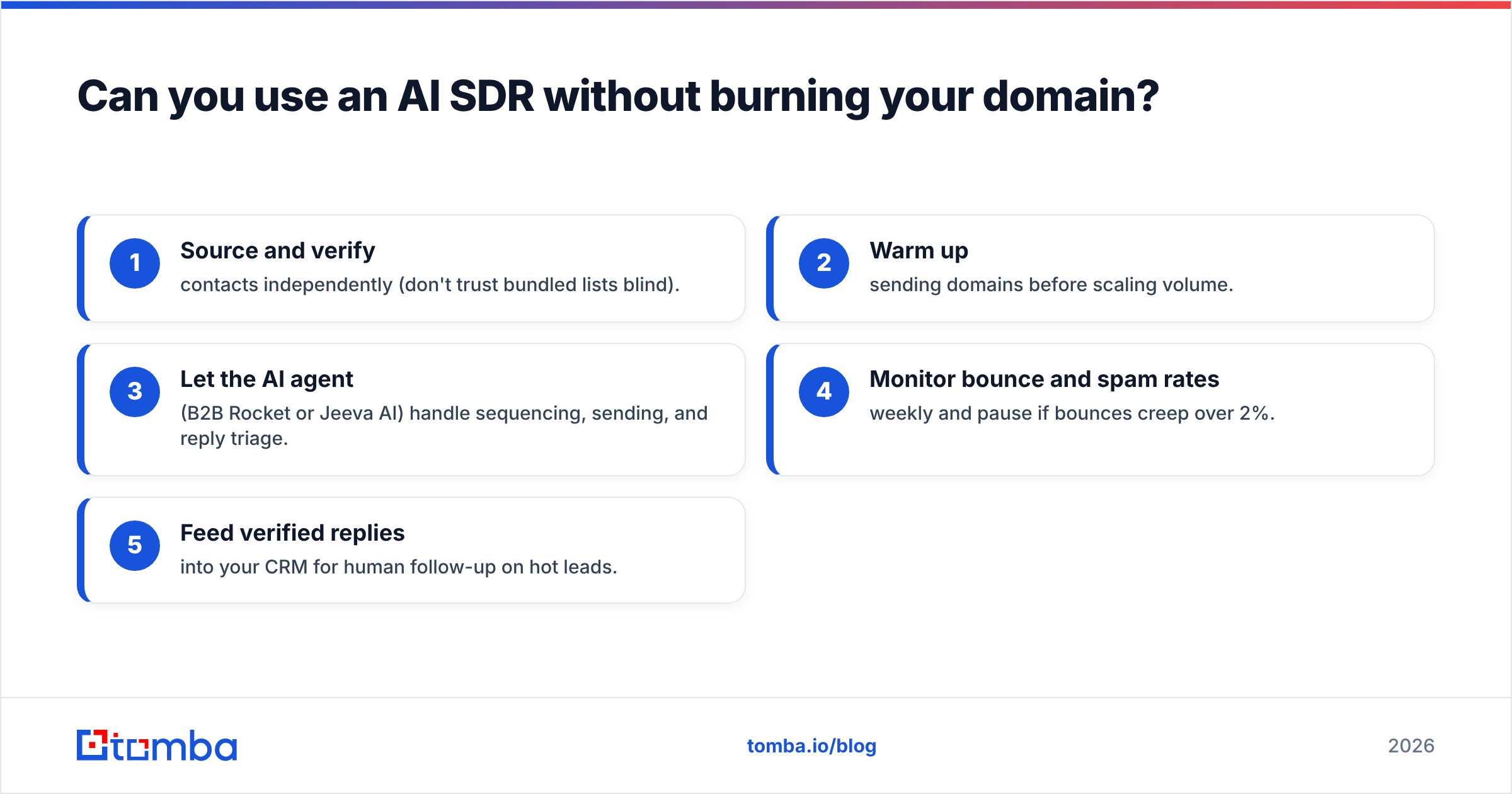The image size is (1512, 794).
Task: Click the 2026 year label in footer
Action: [1411, 746]
